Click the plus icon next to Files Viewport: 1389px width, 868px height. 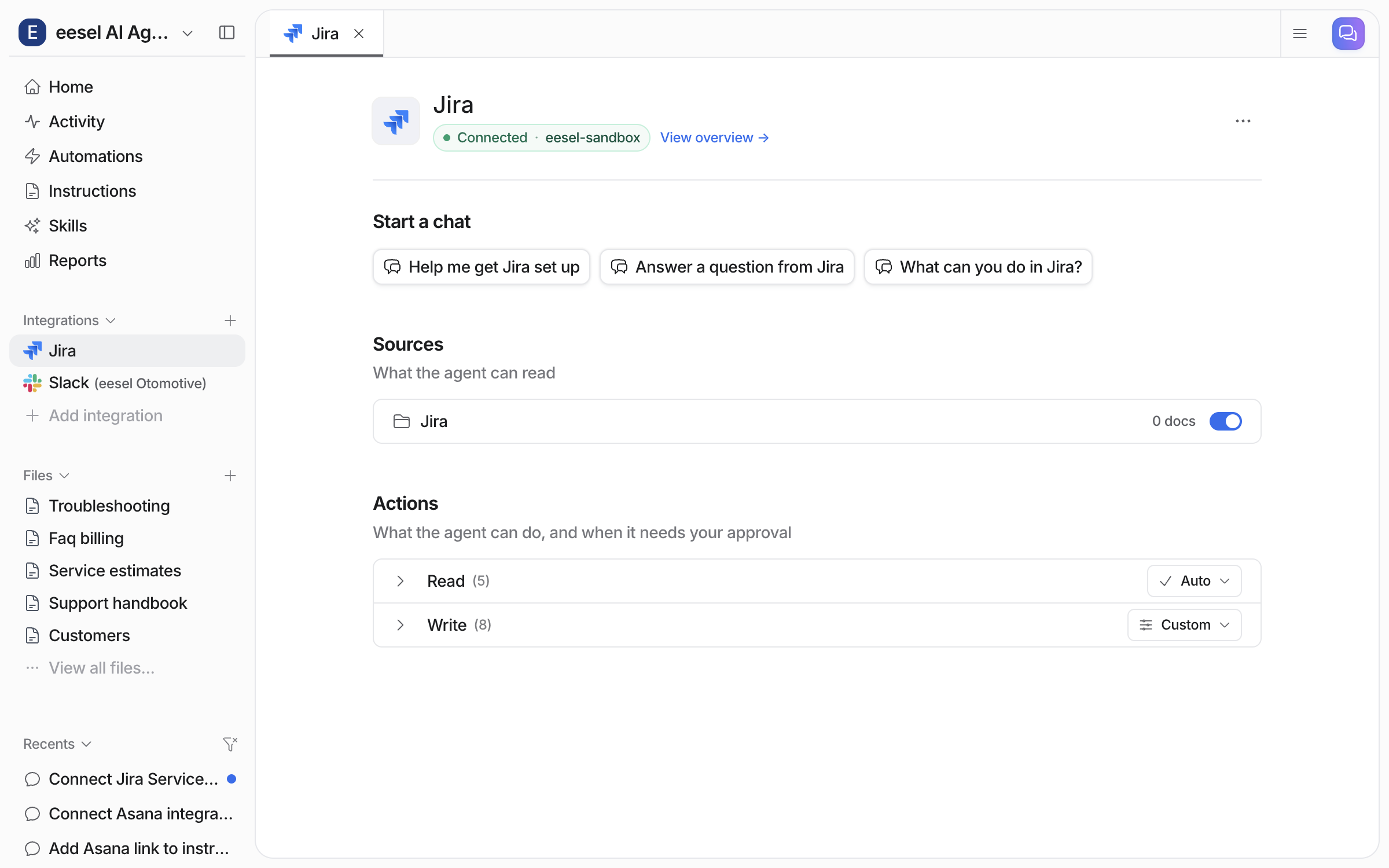click(x=230, y=476)
